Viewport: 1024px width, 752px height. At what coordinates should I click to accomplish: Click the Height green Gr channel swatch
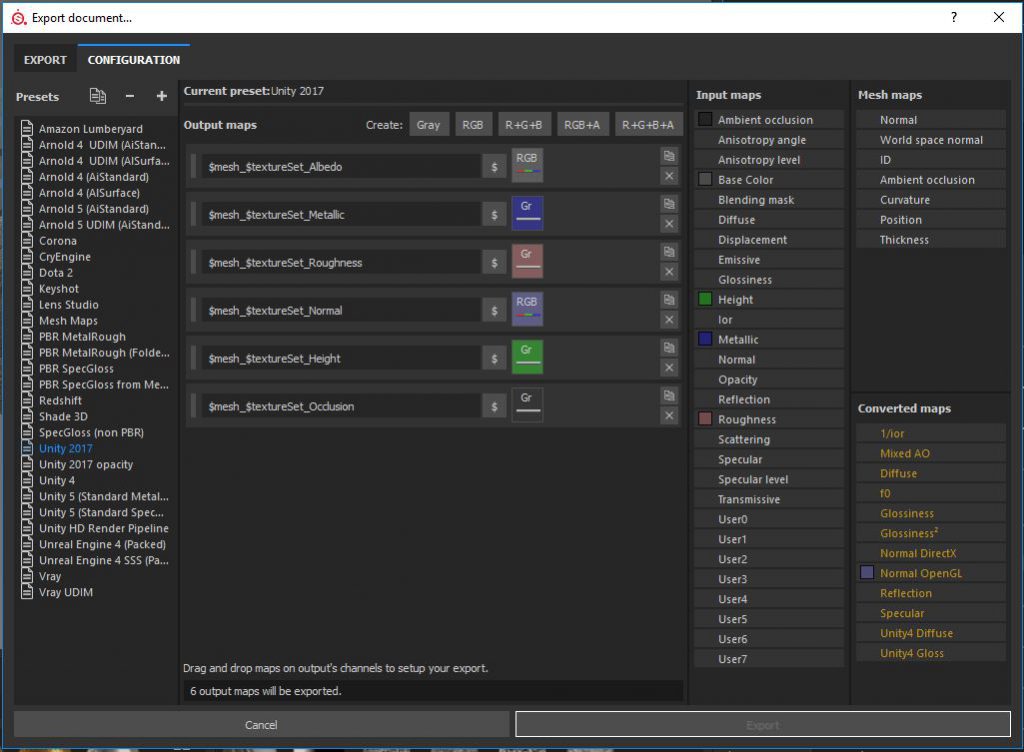(x=527, y=356)
